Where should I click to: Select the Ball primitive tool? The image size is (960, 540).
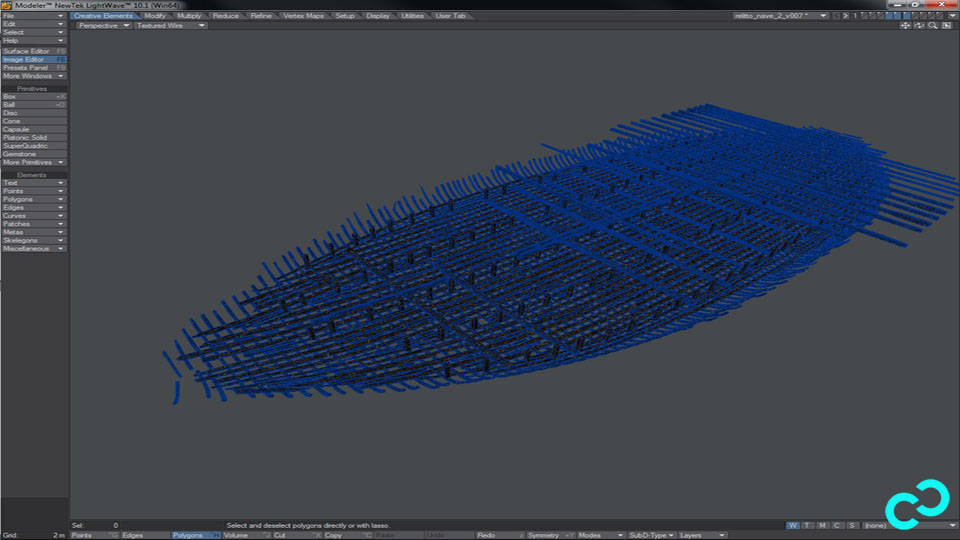pyautogui.click(x=34, y=105)
